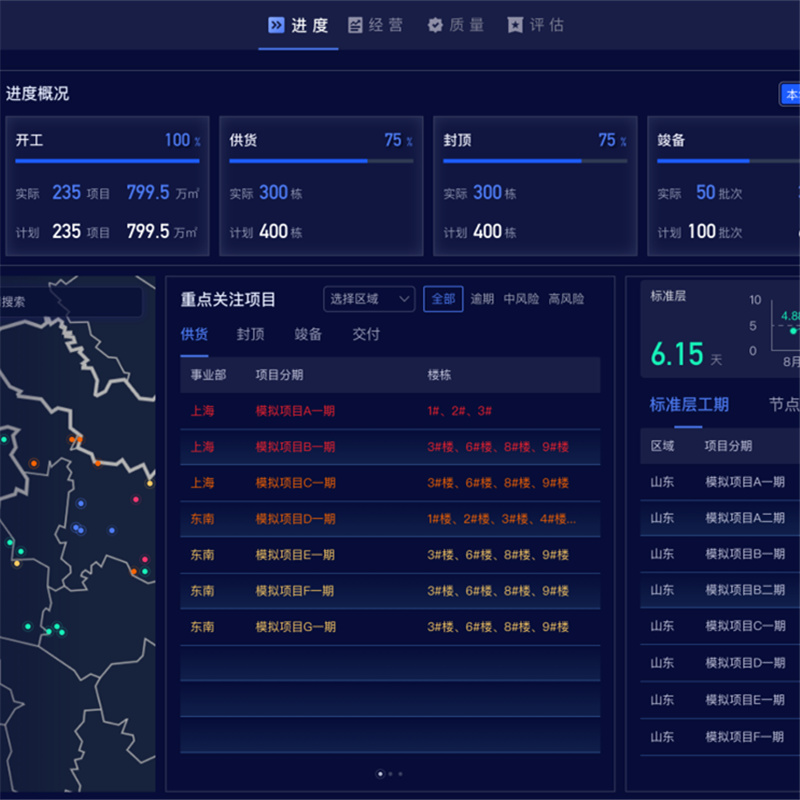Filter projects by 逾期

pos(482,299)
